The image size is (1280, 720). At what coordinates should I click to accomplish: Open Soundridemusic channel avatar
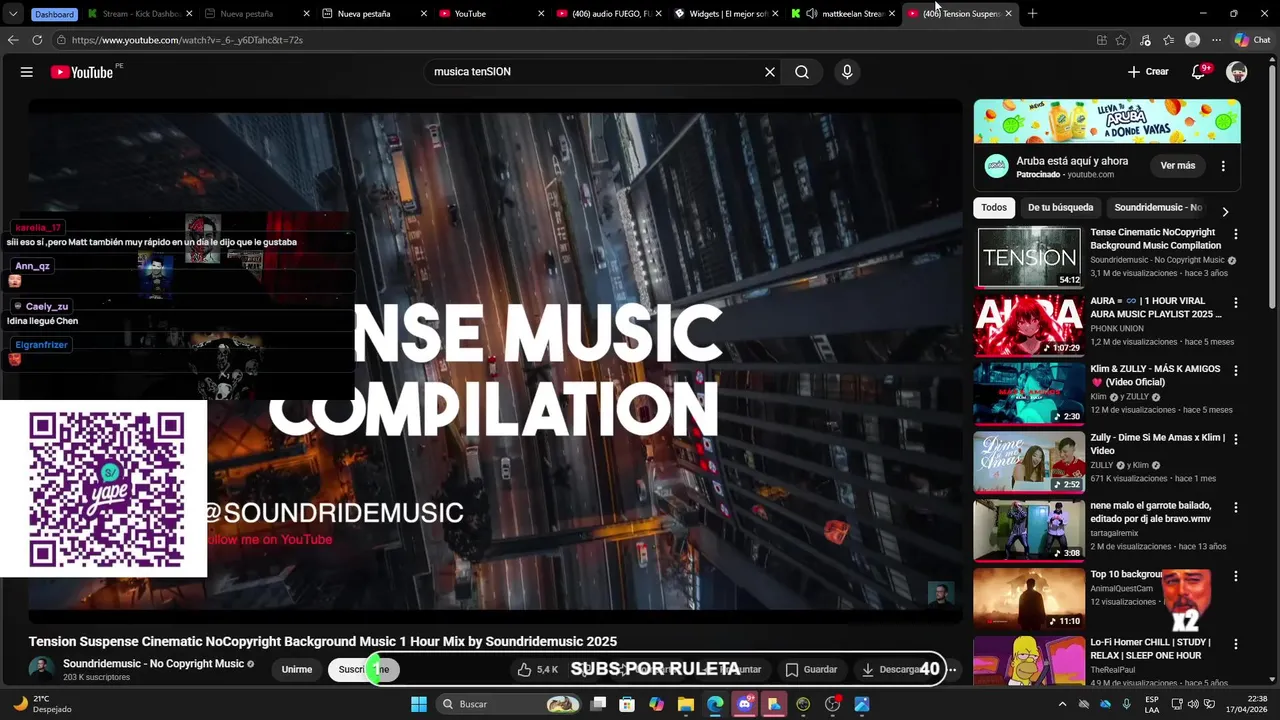point(42,669)
